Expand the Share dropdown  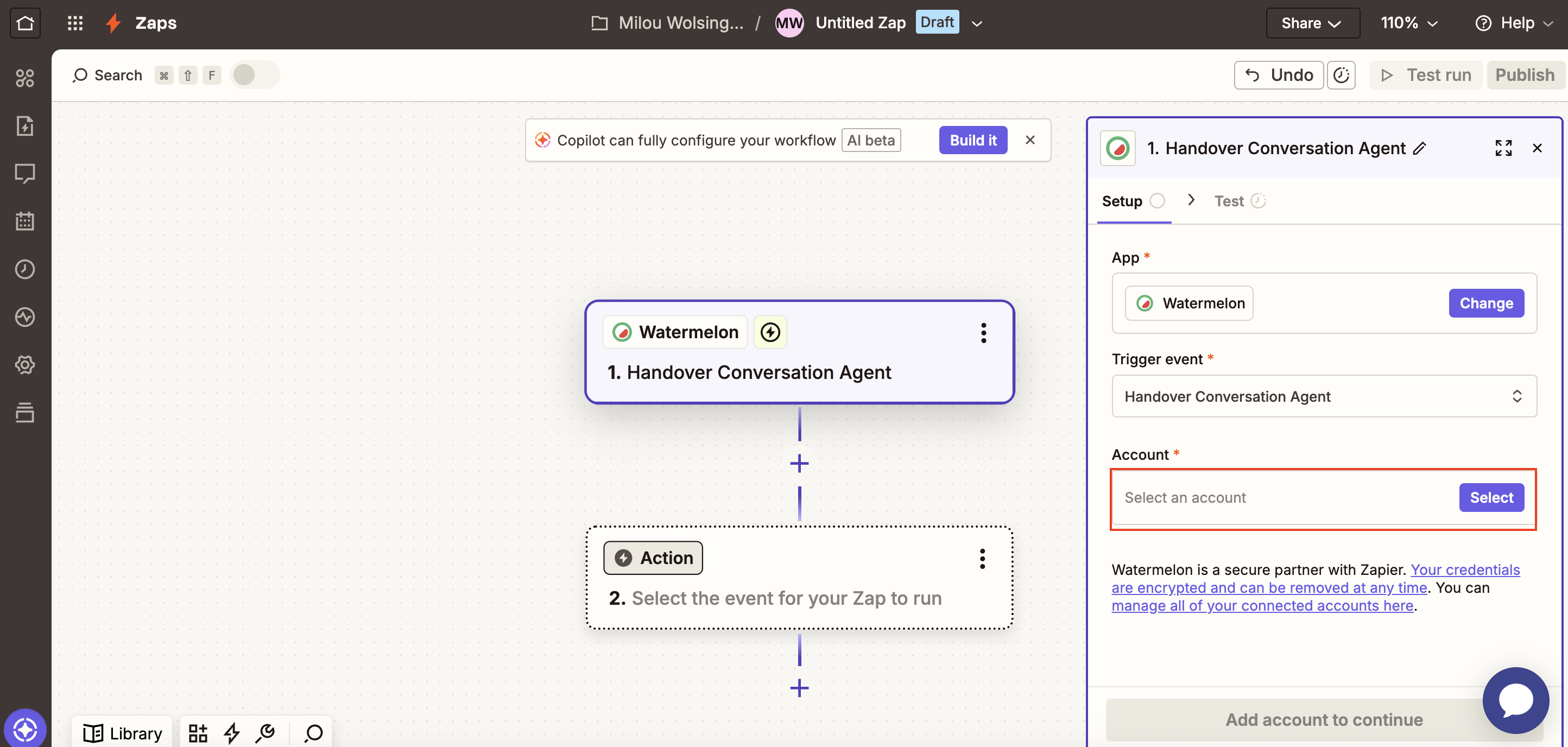1312,23
